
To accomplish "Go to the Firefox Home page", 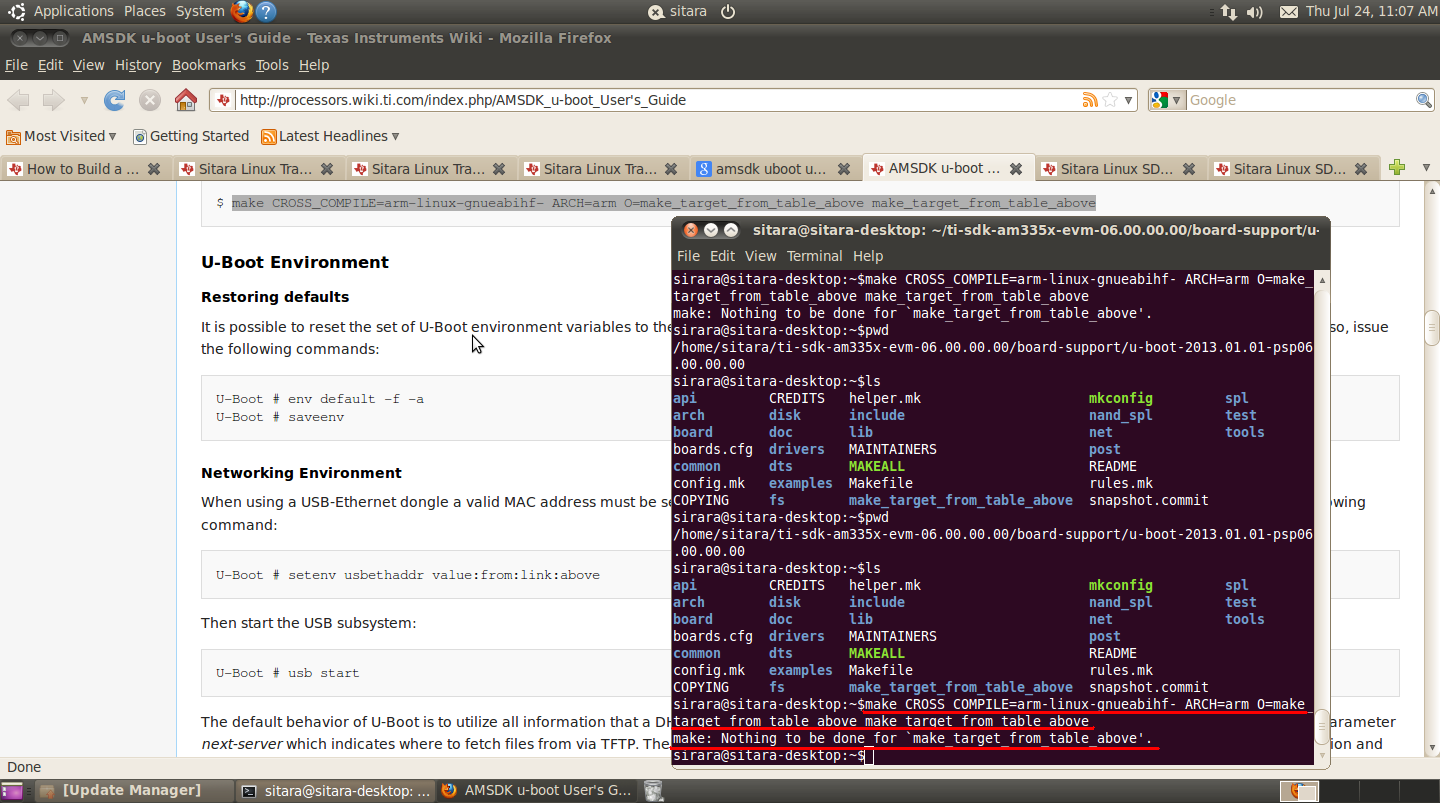I will click(x=186, y=100).
